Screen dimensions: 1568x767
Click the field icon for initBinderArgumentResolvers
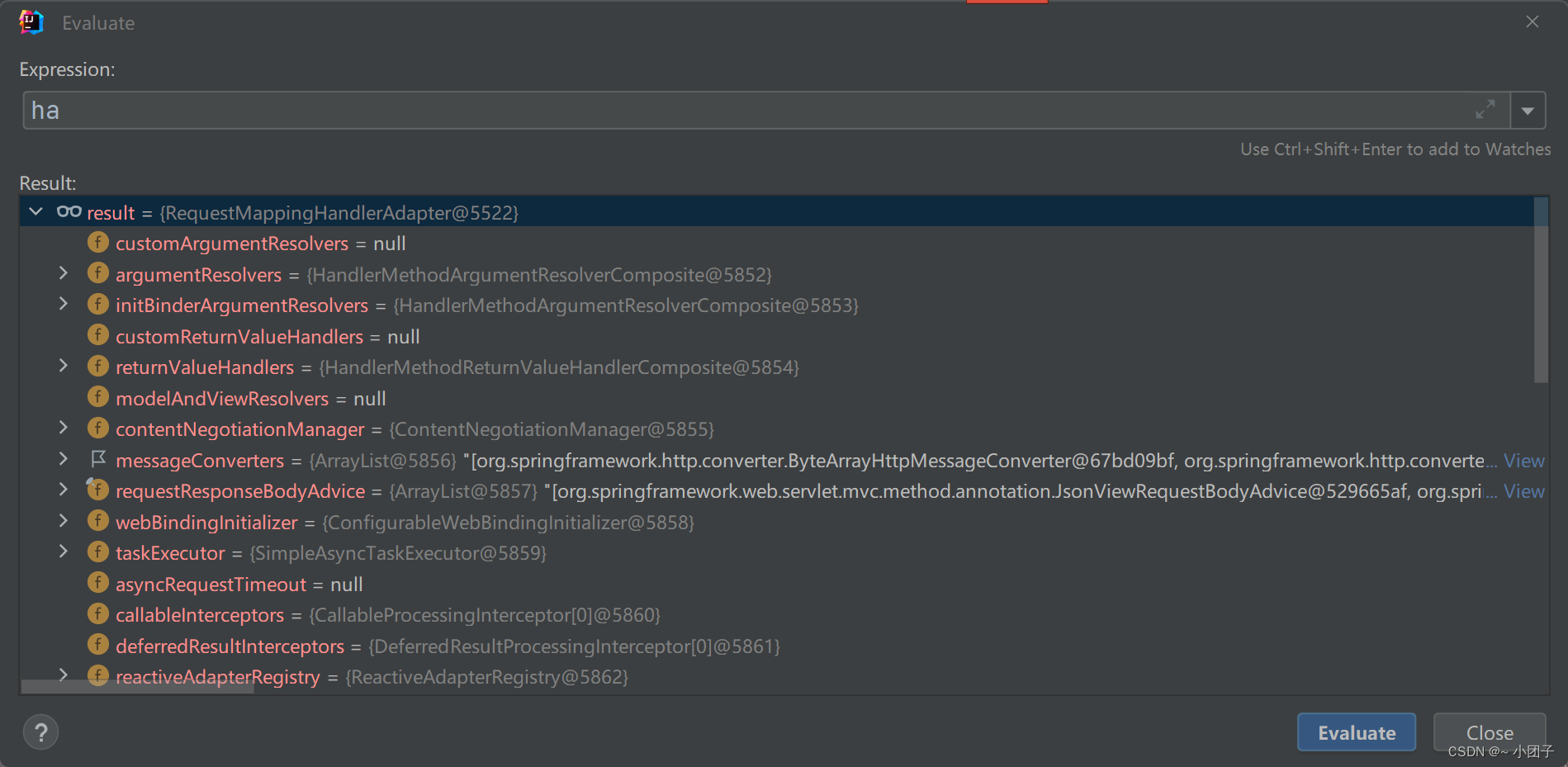(x=98, y=305)
